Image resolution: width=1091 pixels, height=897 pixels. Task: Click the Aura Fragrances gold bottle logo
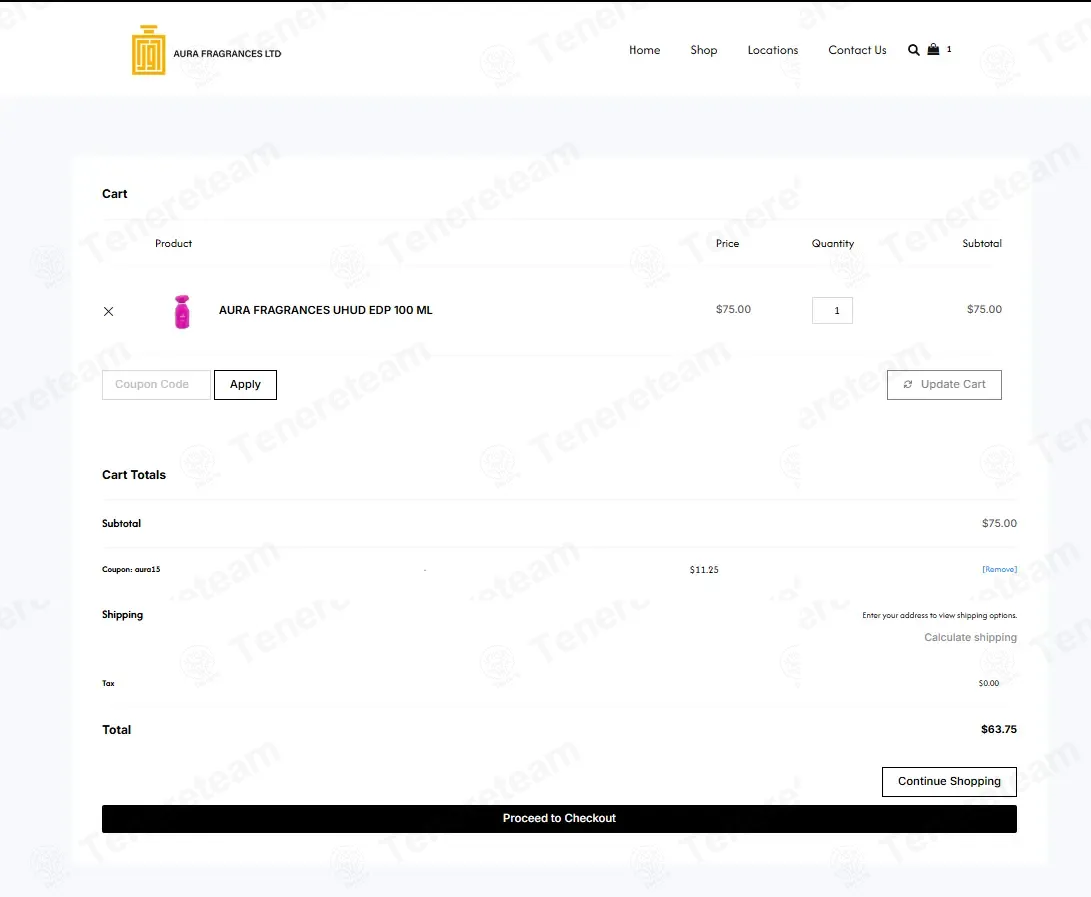(x=148, y=50)
